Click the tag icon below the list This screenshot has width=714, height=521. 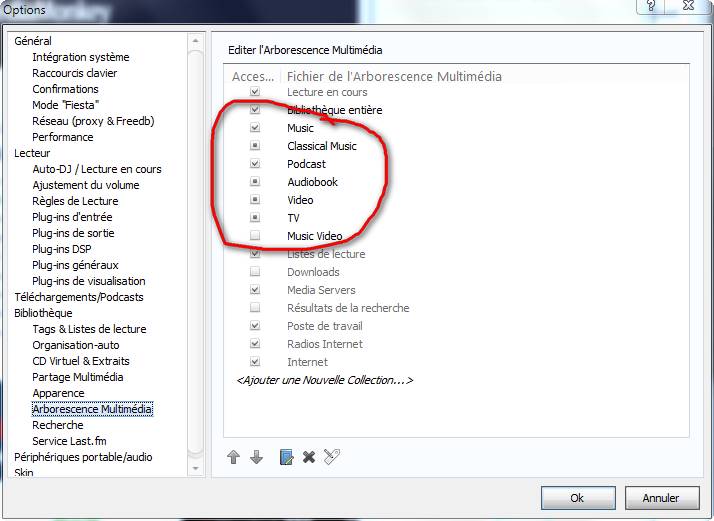[333, 457]
